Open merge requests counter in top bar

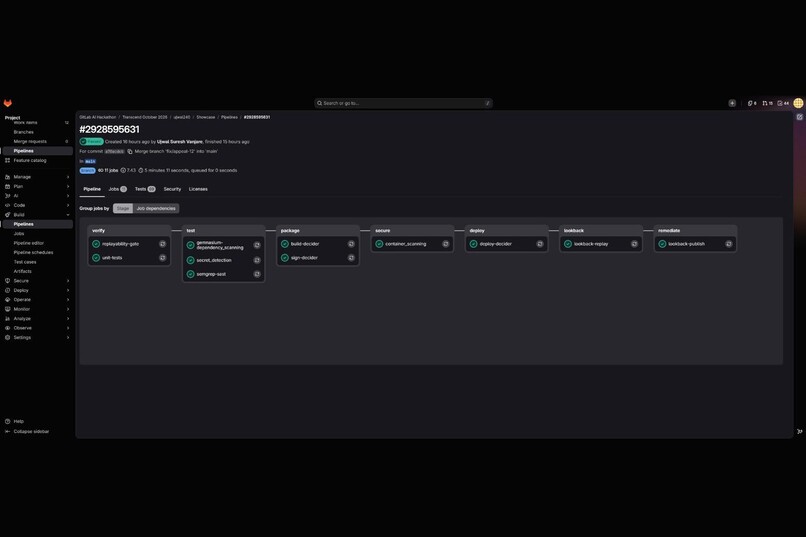click(767, 103)
